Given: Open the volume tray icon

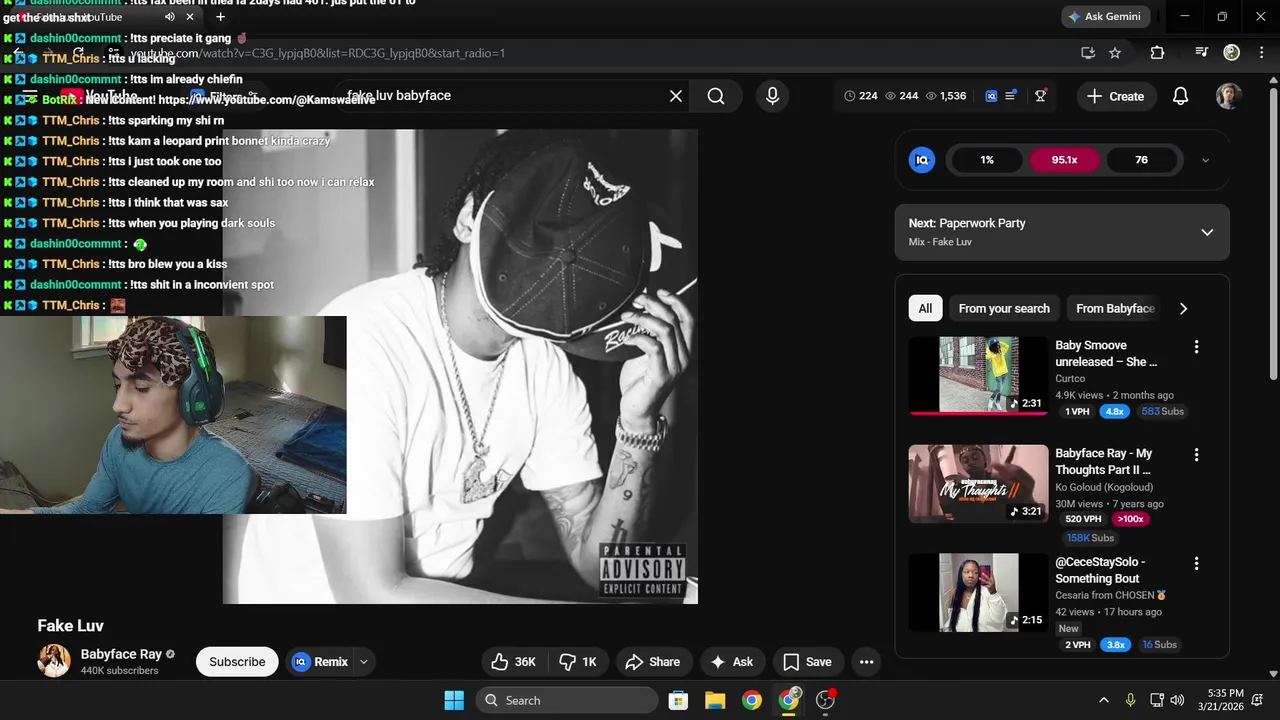Looking at the screenshot, I should click(x=1177, y=700).
